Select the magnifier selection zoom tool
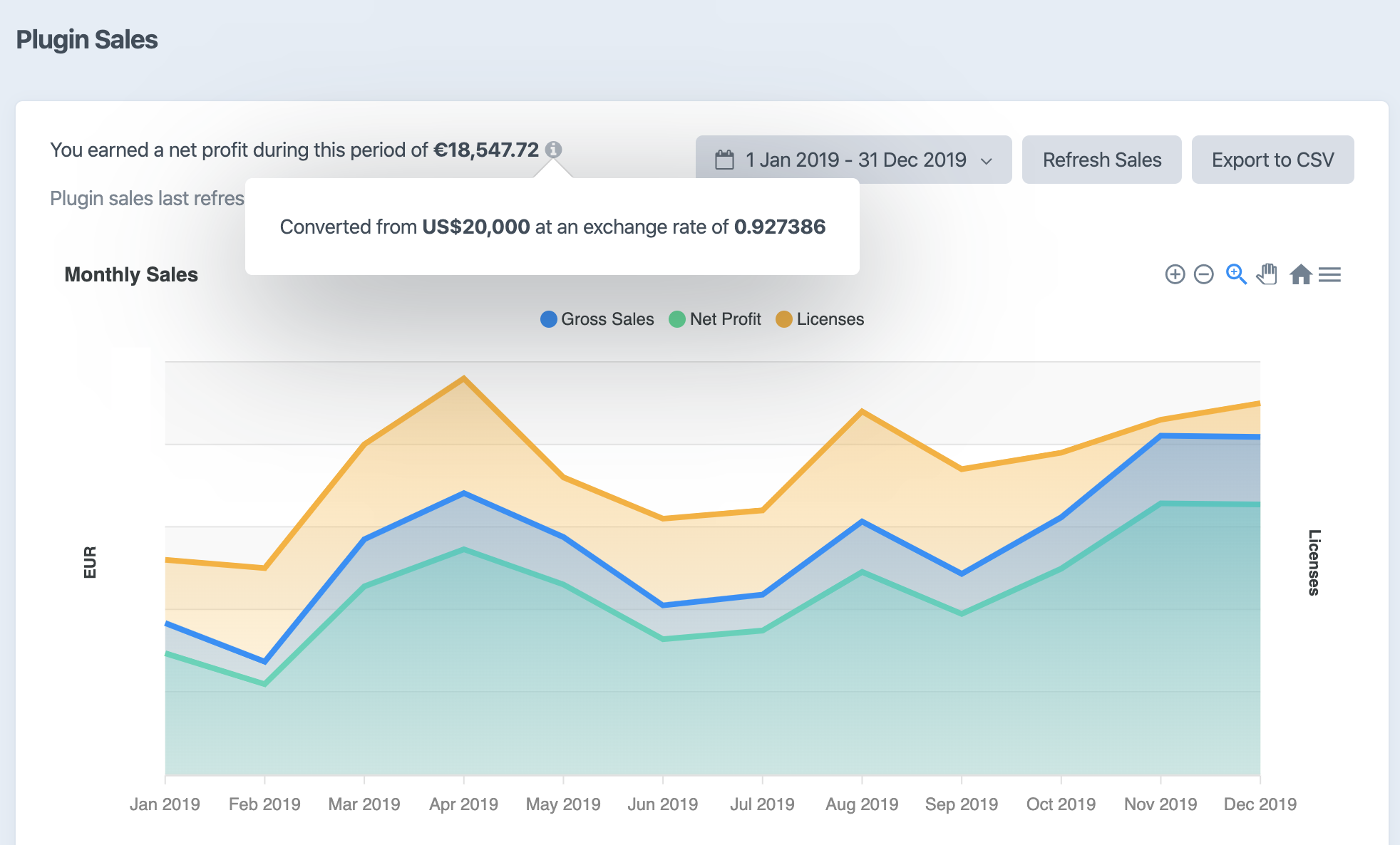 click(1235, 274)
